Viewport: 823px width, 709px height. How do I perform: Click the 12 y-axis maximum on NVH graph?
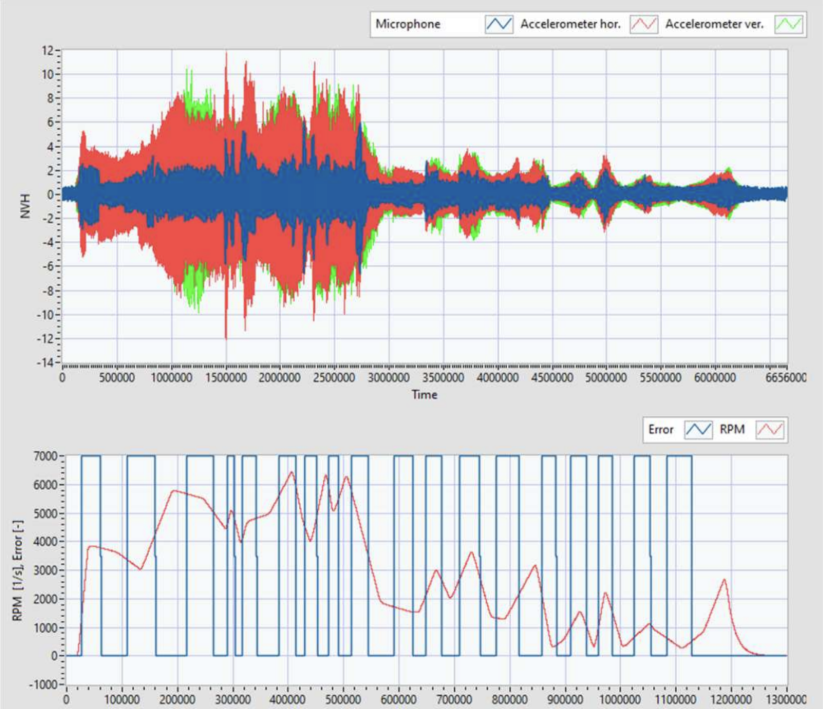[x=47, y=50]
